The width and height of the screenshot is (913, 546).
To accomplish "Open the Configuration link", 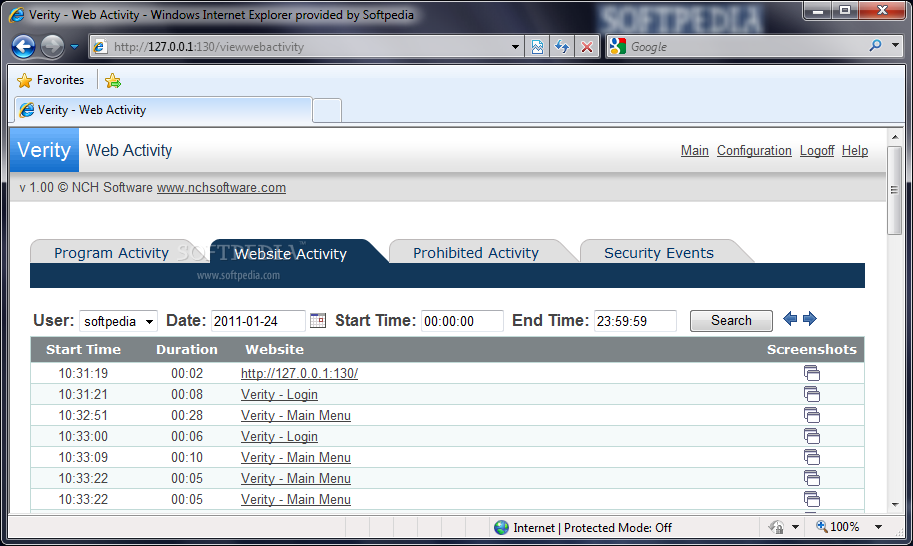I will [754, 151].
